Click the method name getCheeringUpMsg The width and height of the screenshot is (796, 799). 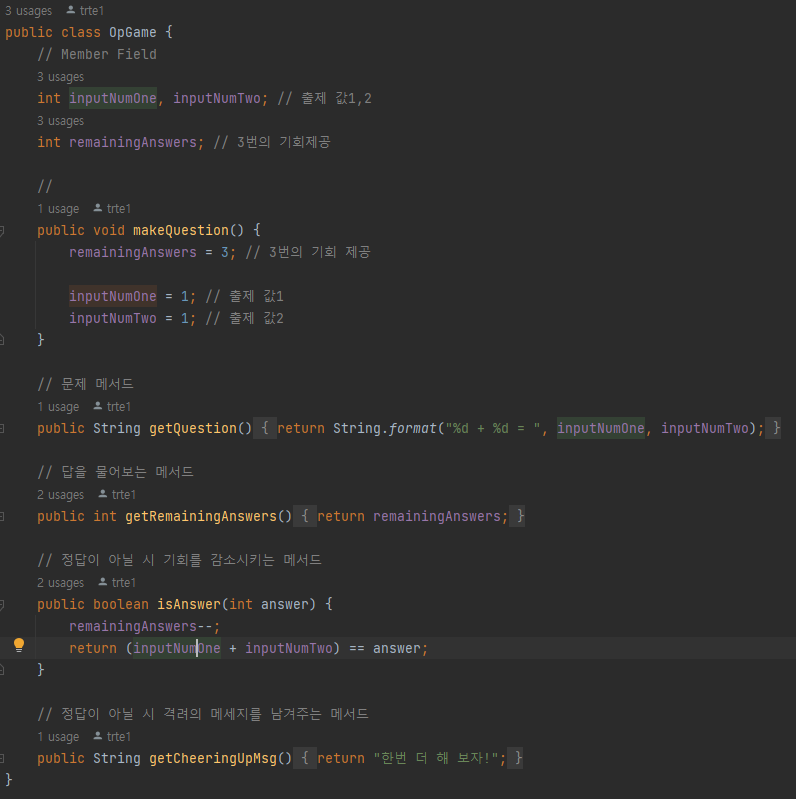click(x=213, y=758)
